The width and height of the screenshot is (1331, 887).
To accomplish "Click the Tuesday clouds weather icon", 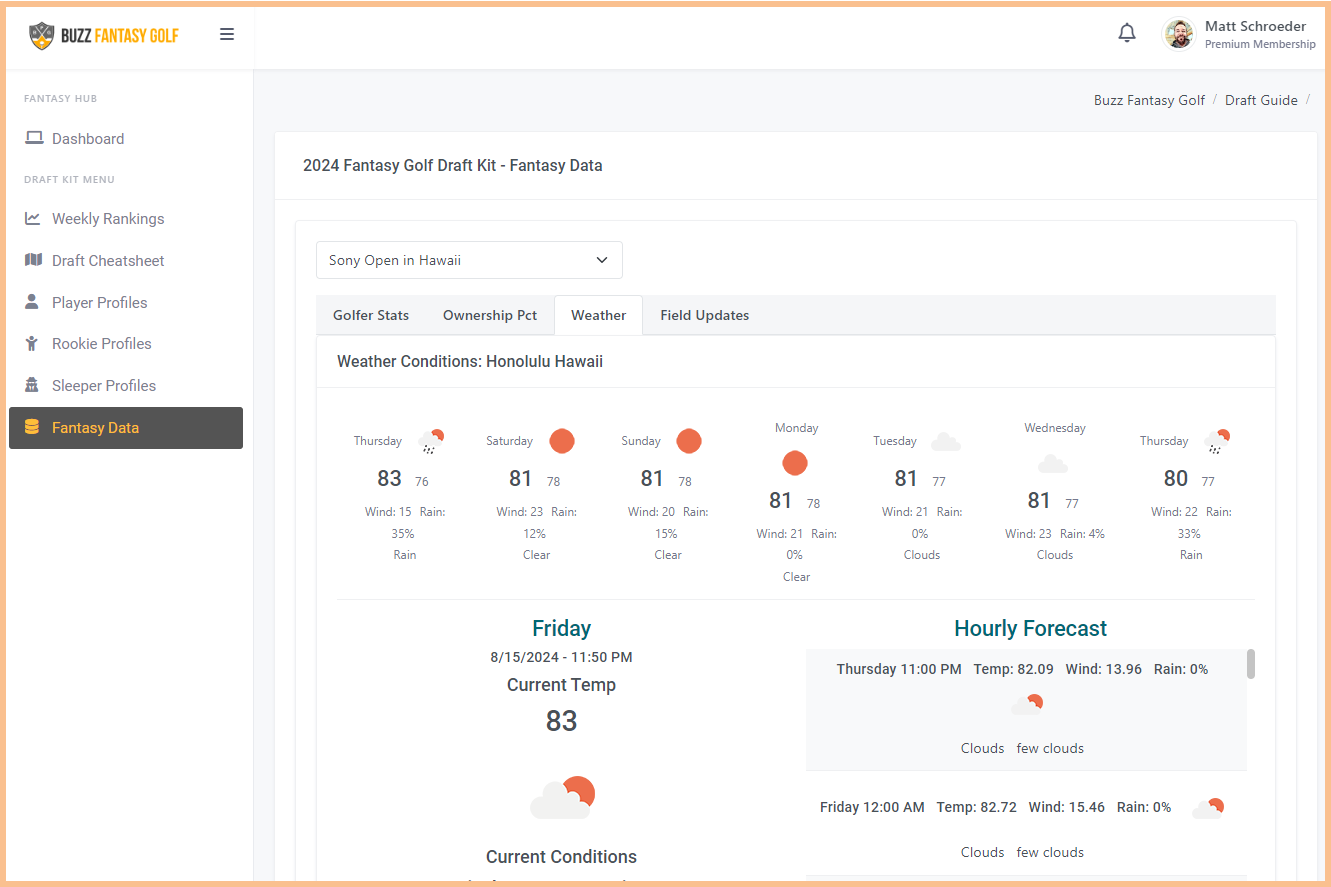I will pos(946,441).
